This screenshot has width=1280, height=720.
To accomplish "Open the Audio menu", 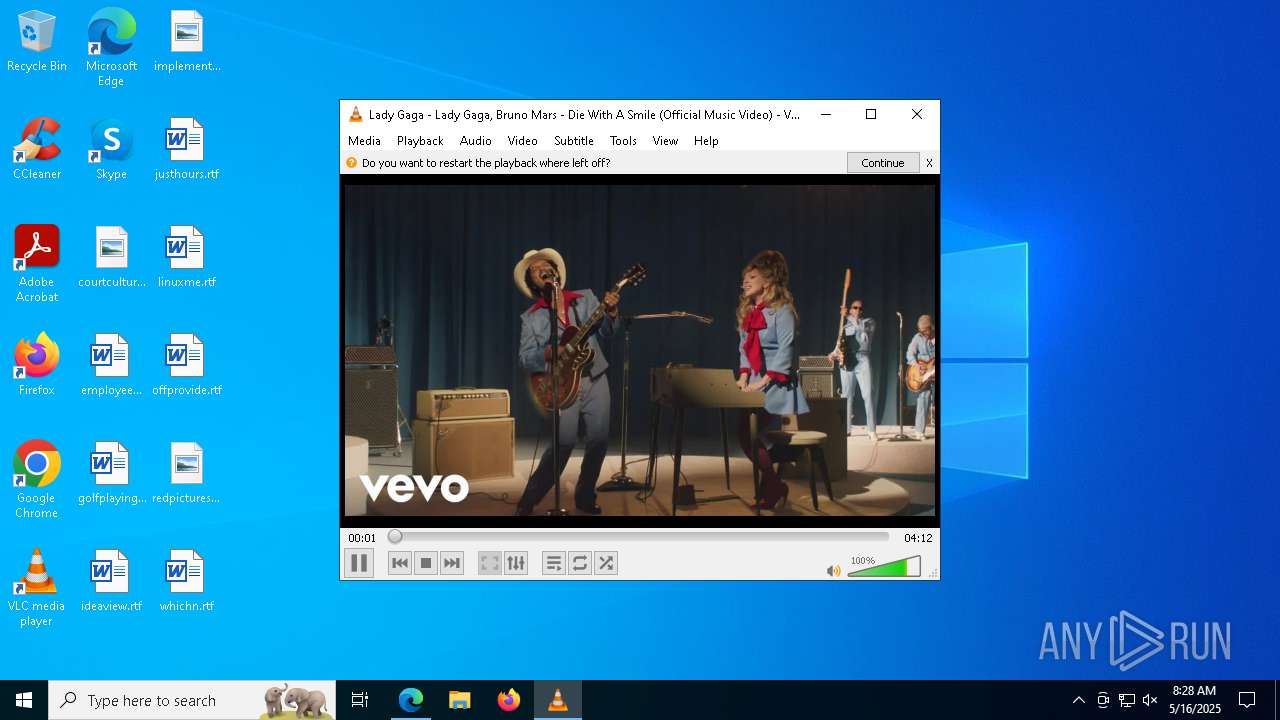I will pyautogui.click(x=476, y=141).
